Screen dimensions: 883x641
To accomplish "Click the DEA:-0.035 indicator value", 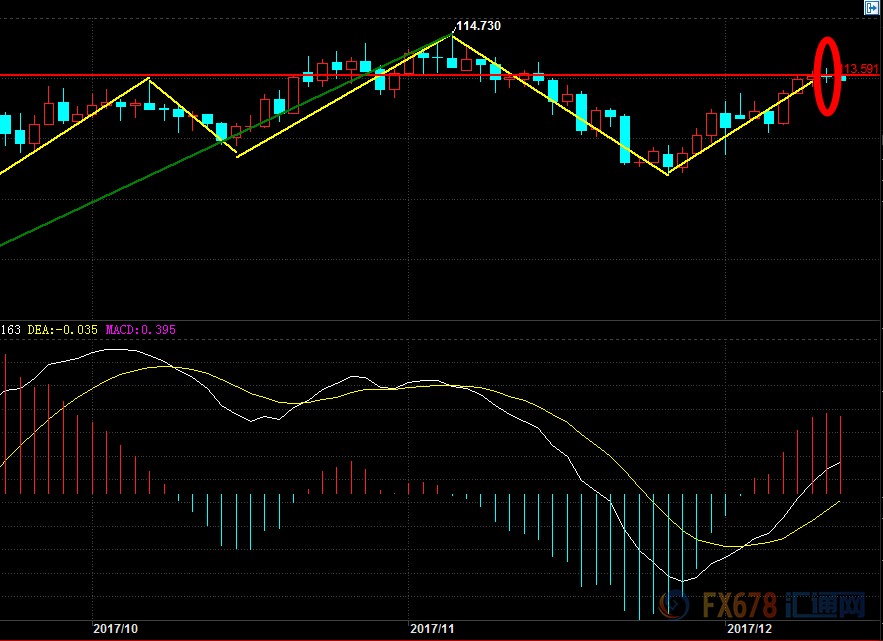I will coord(63,330).
